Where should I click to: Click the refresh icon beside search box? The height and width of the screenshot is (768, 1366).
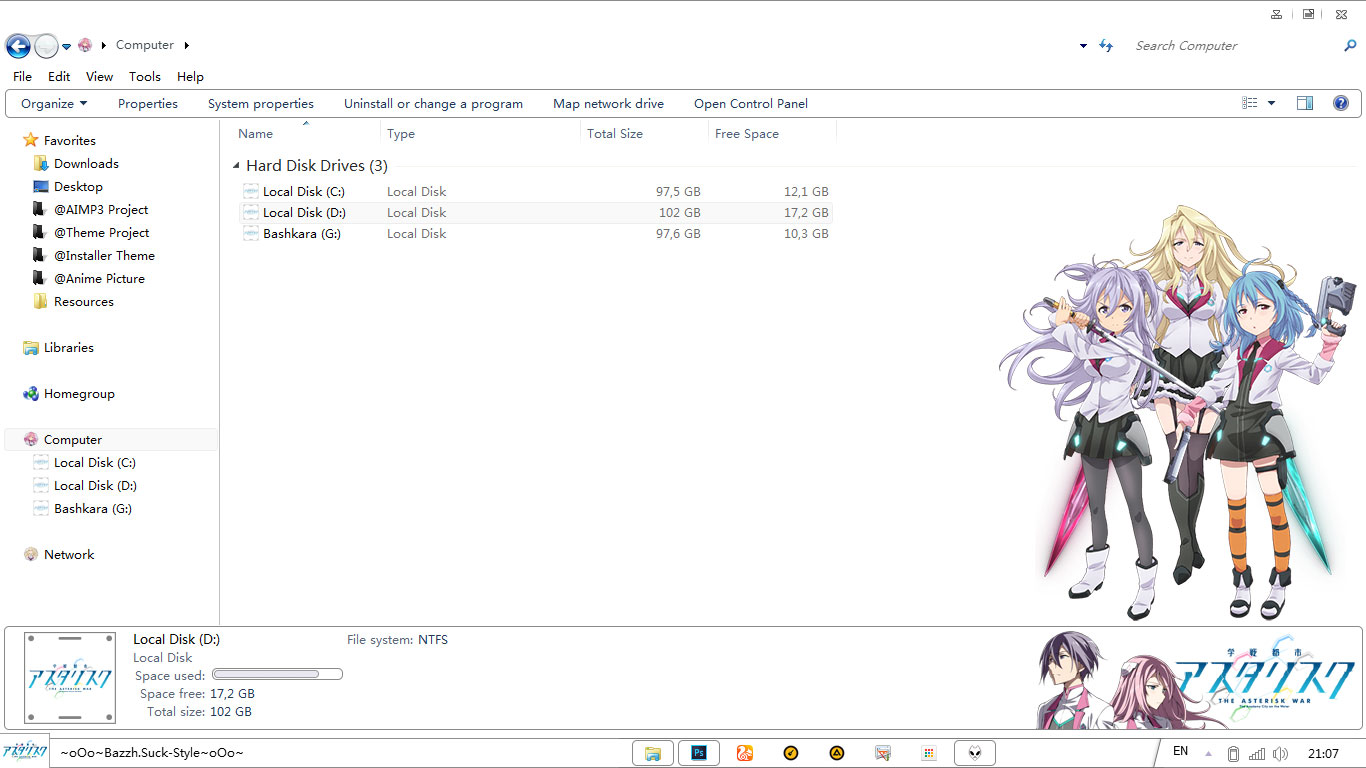1106,46
